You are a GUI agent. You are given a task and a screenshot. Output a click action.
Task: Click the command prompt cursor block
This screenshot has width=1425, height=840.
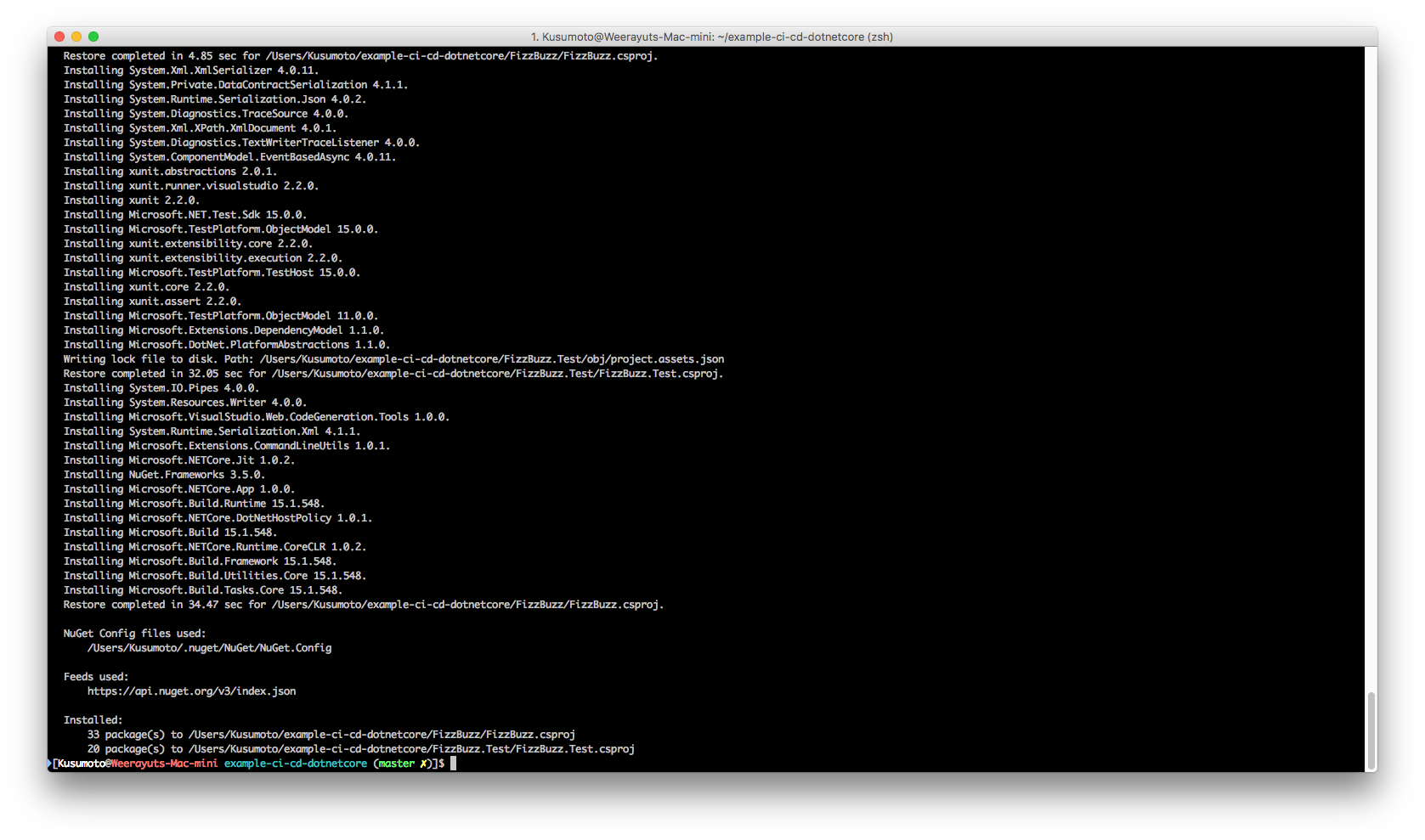click(x=454, y=764)
